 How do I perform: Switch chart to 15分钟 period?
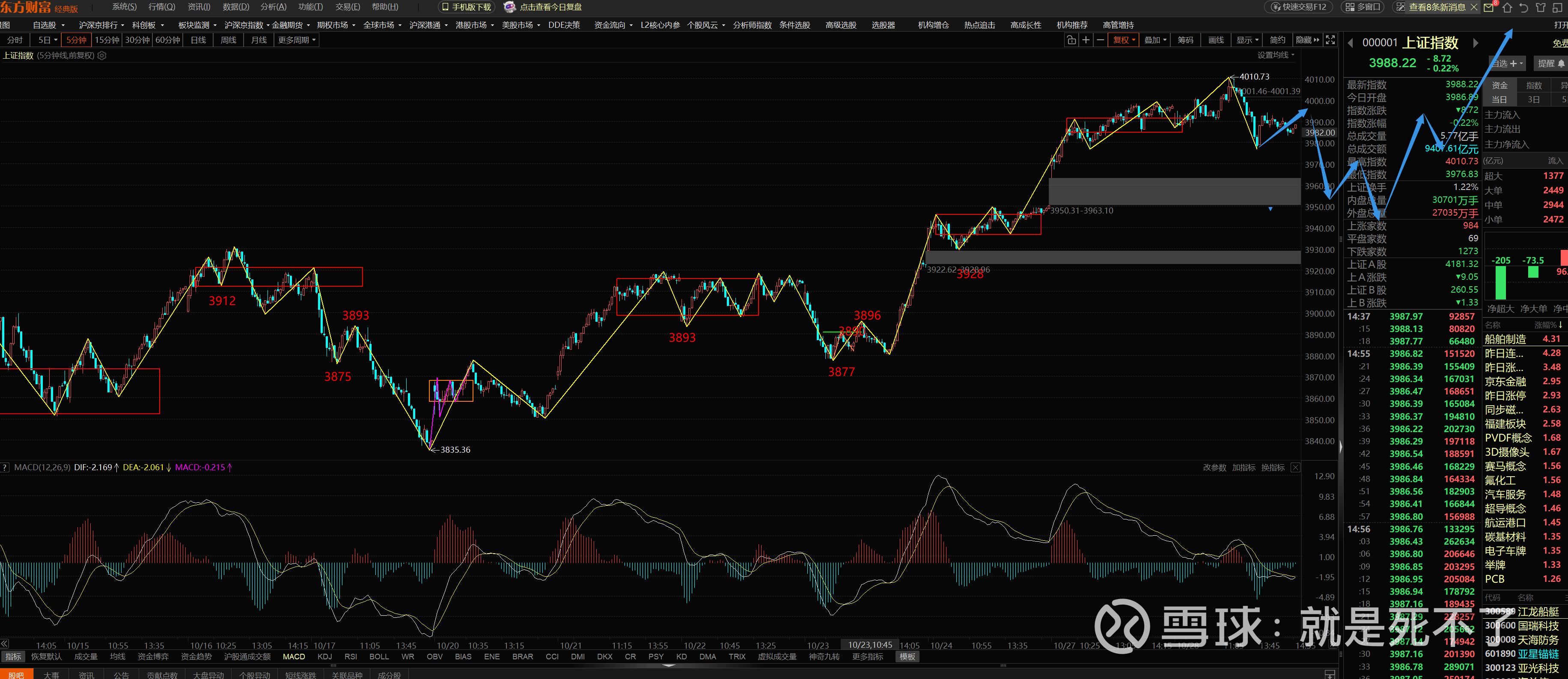[x=107, y=40]
